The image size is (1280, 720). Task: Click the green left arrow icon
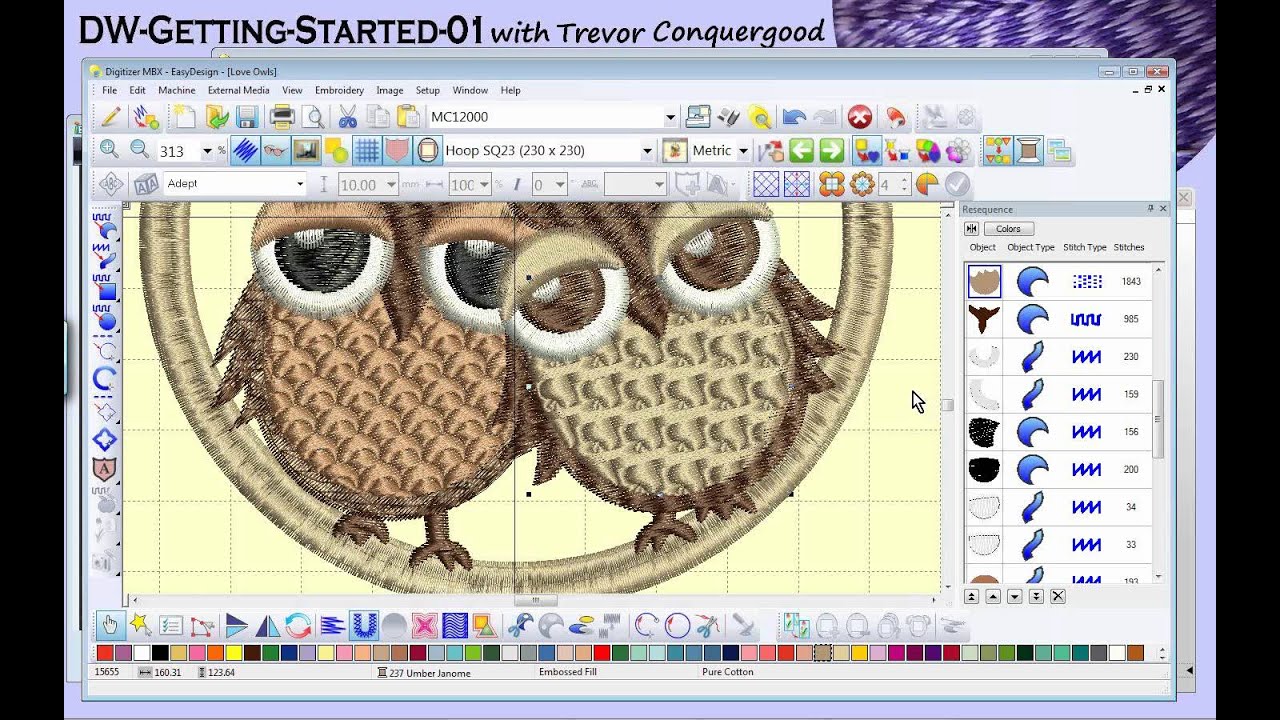click(800, 151)
